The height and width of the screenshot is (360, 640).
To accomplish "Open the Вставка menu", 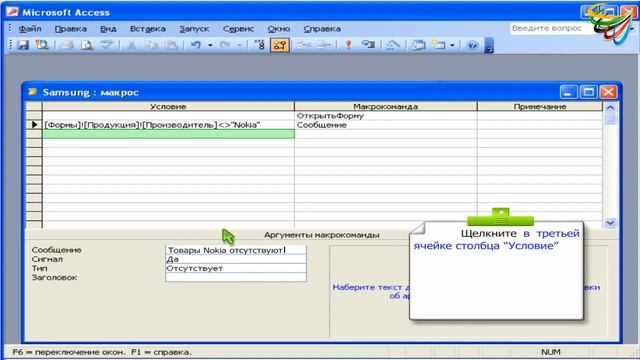I will 148,29.
